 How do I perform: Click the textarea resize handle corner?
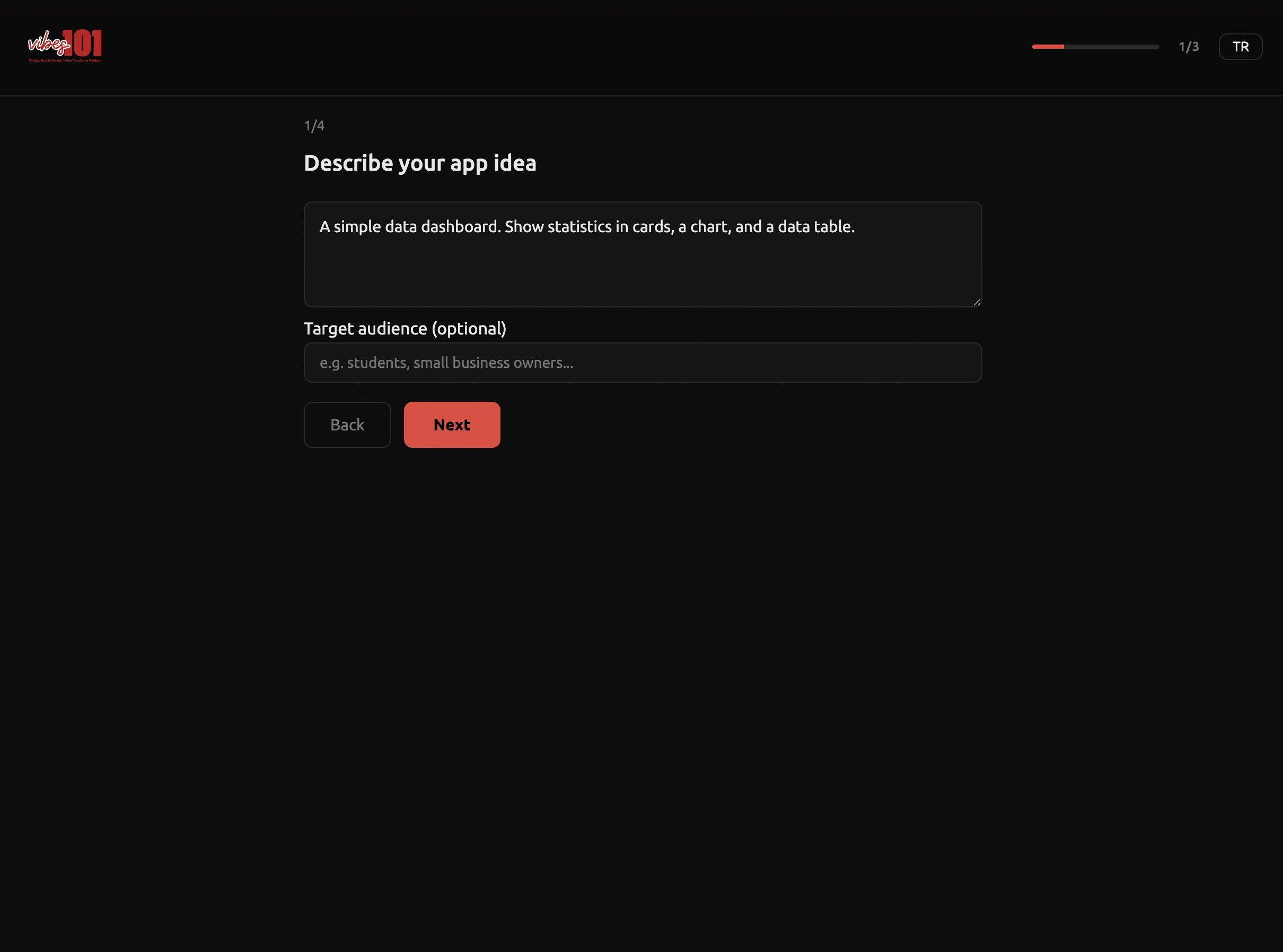(x=977, y=302)
